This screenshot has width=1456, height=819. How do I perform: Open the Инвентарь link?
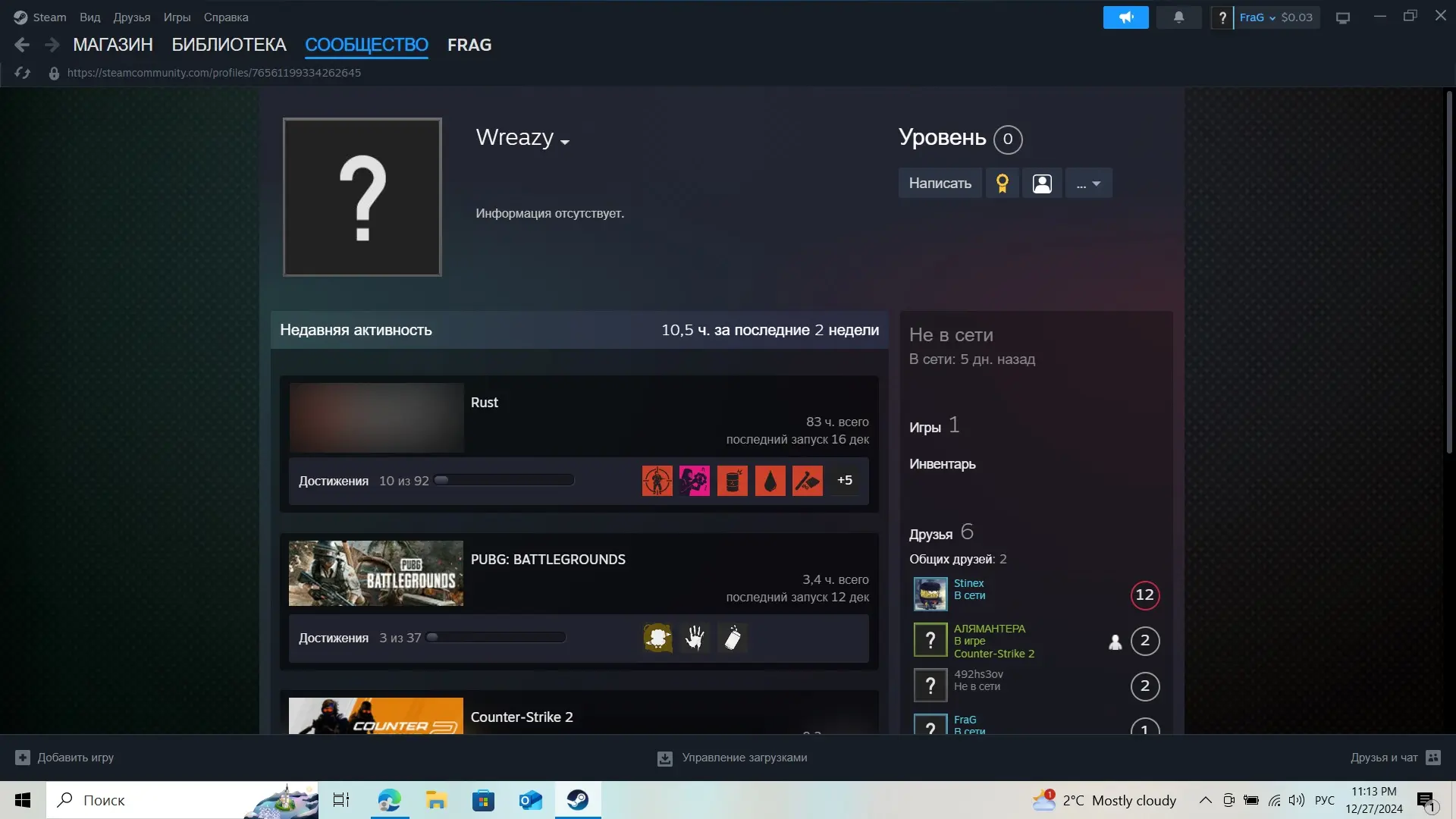pyautogui.click(x=942, y=464)
